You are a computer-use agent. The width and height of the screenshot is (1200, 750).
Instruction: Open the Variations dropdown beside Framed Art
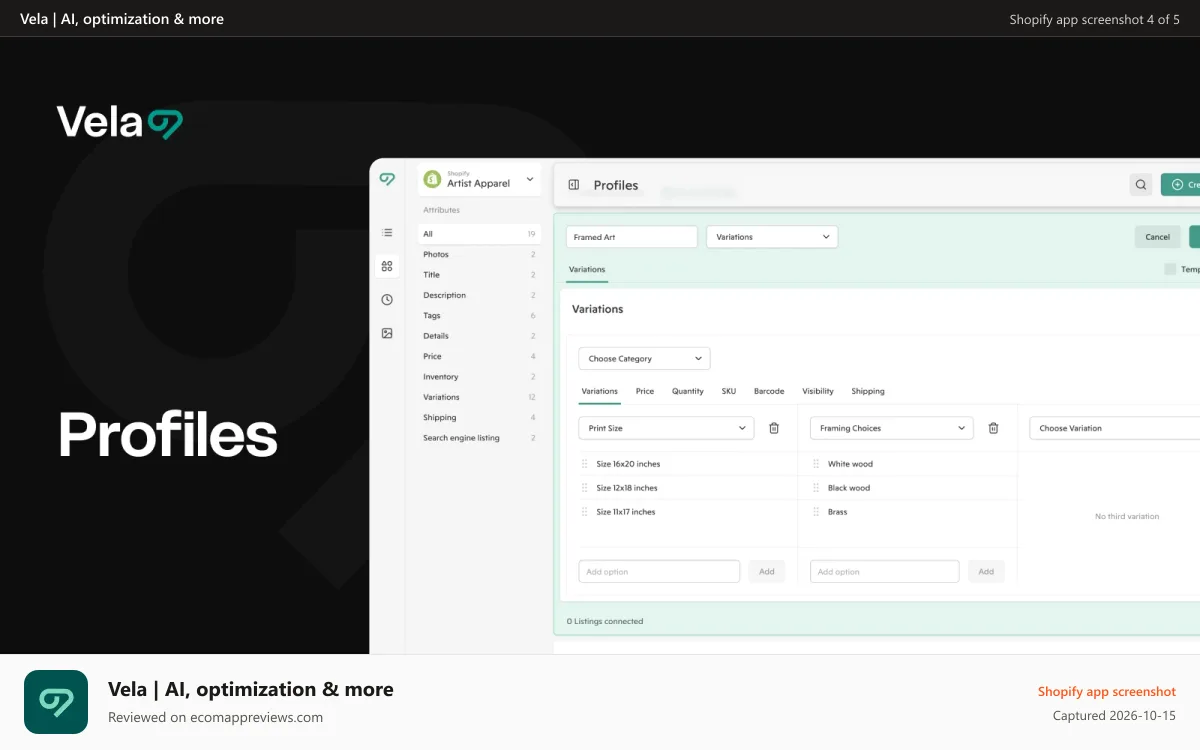coord(772,237)
